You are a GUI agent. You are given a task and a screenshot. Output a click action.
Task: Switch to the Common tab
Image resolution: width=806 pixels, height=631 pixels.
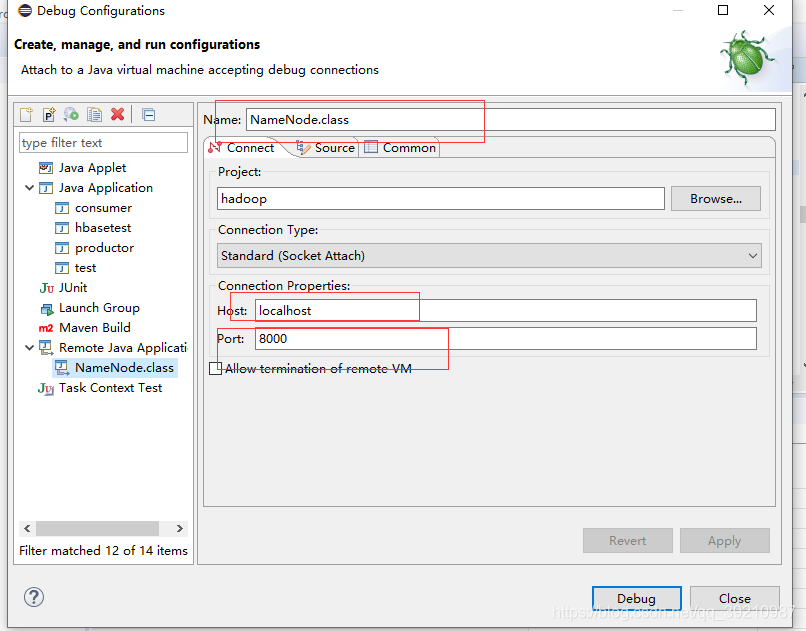[408, 148]
